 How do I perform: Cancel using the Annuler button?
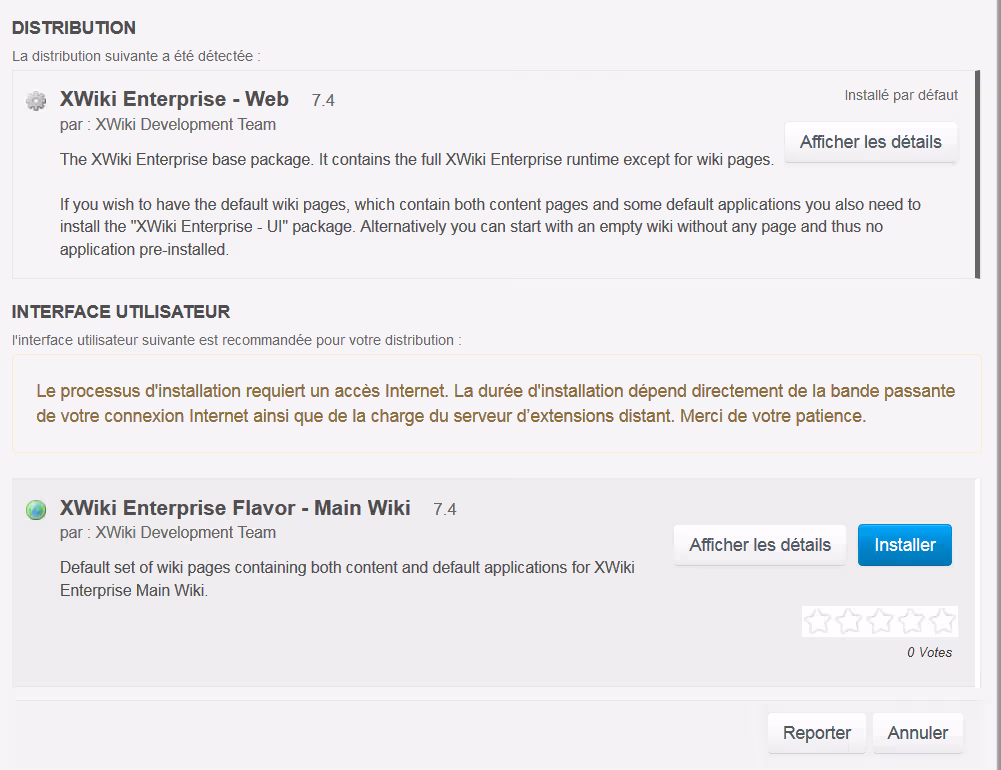pyautogui.click(x=917, y=733)
